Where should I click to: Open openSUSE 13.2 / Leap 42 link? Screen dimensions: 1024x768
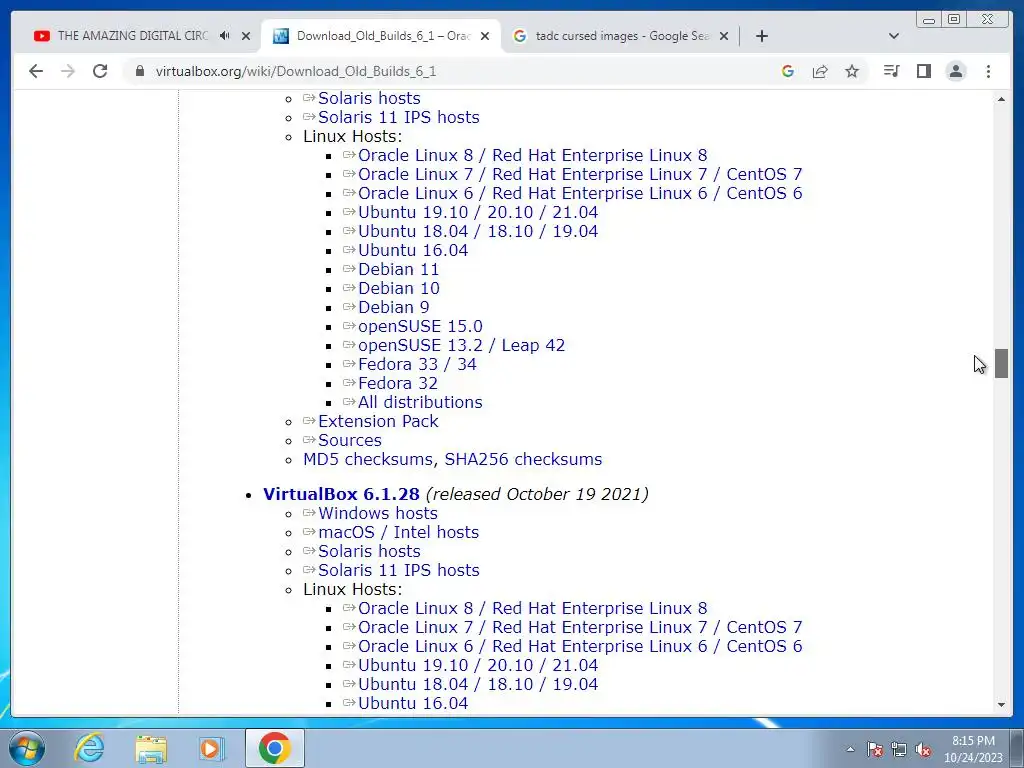click(461, 345)
